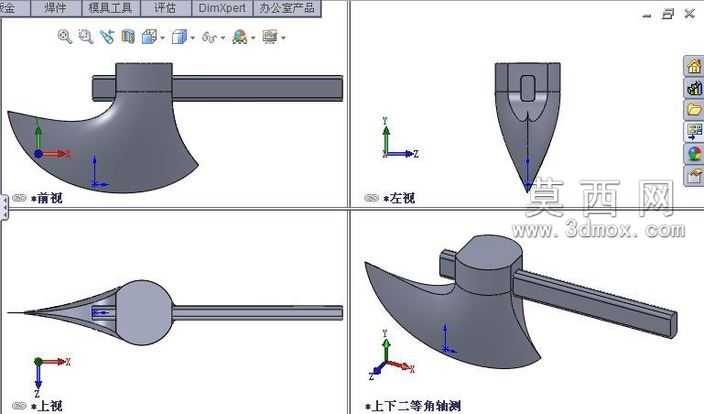Image resolution: width=704 pixels, height=414 pixels.
Task: Toggle the Section View tool
Action: pos(128,37)
